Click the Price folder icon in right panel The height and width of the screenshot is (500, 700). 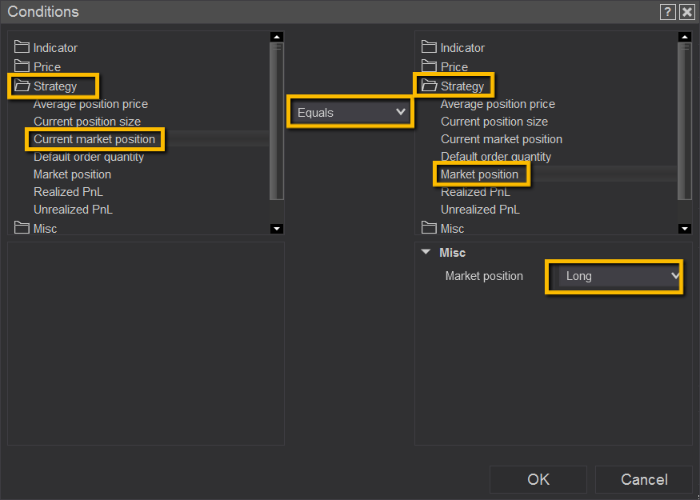[429, 66]
